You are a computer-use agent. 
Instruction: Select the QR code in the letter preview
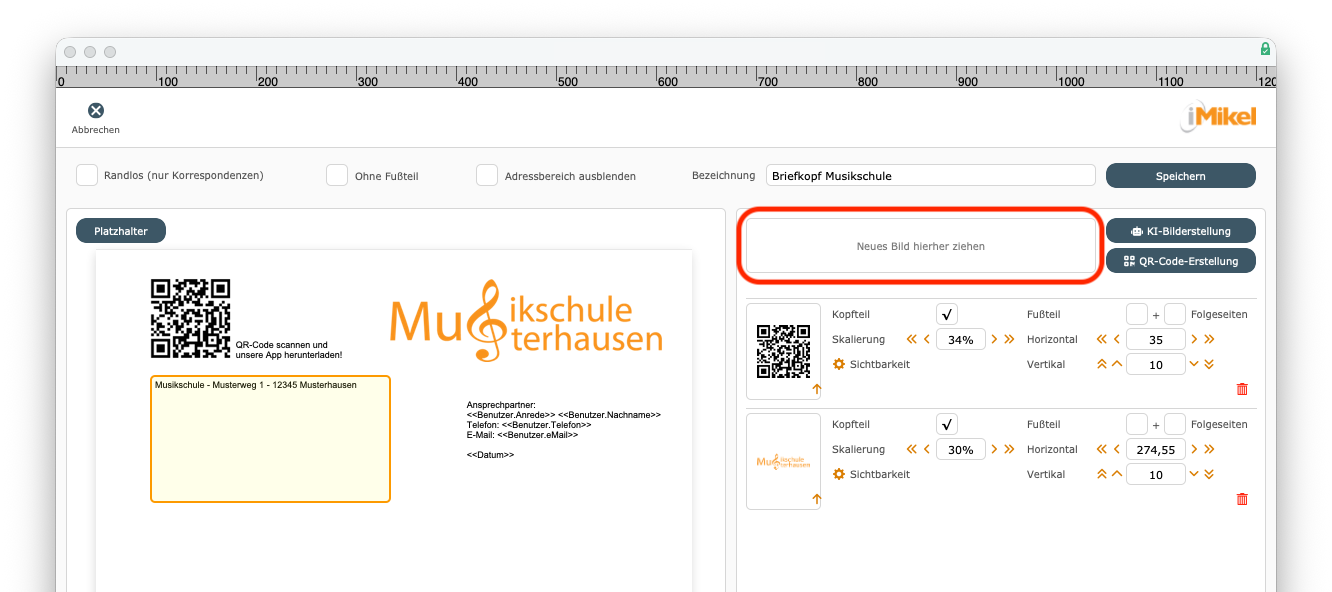click(191, 318)
